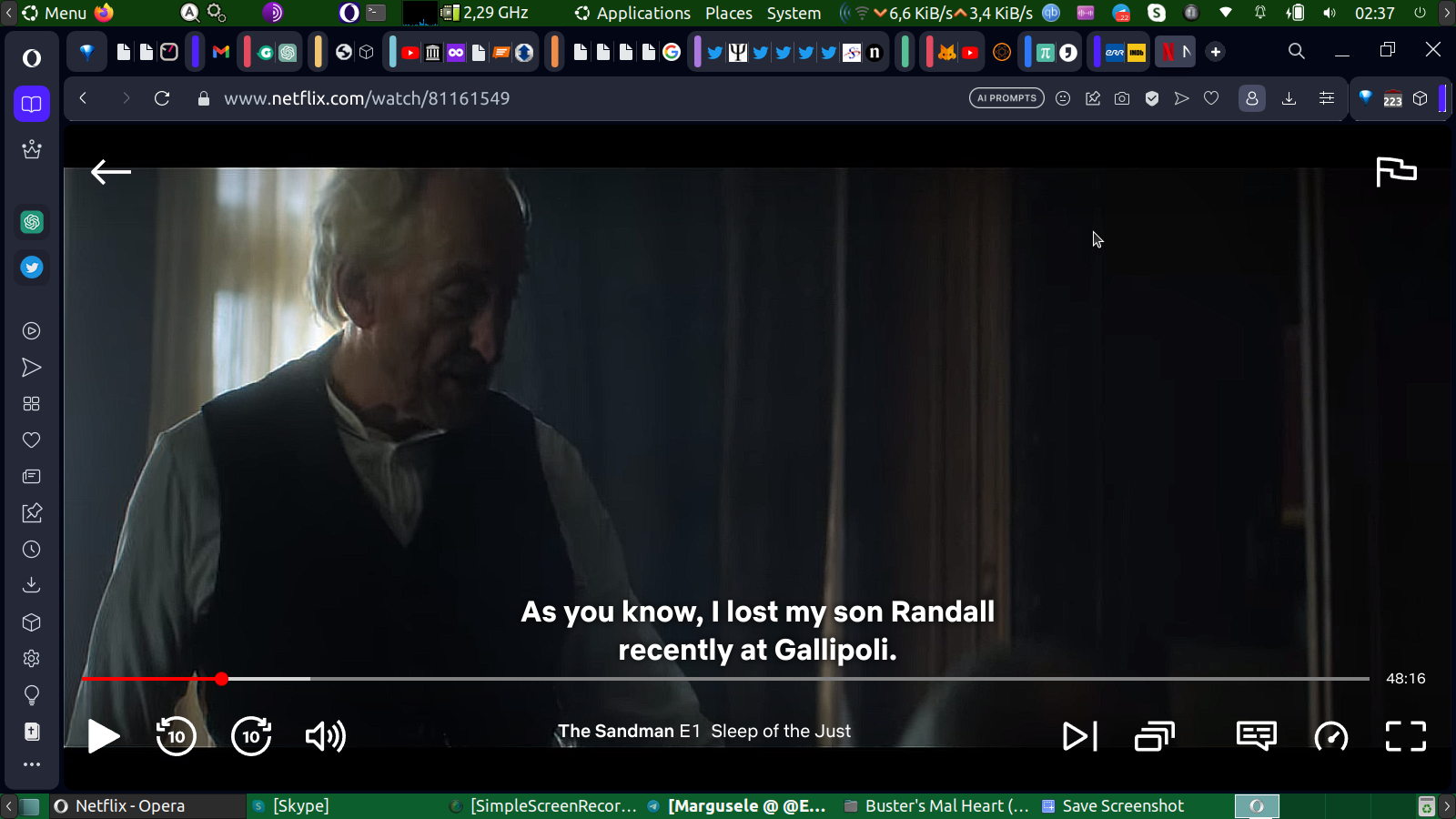This screenshot has width=1456, height=819.
Task: Open ChatGPT in the sidebar
Action: [32, 222]
